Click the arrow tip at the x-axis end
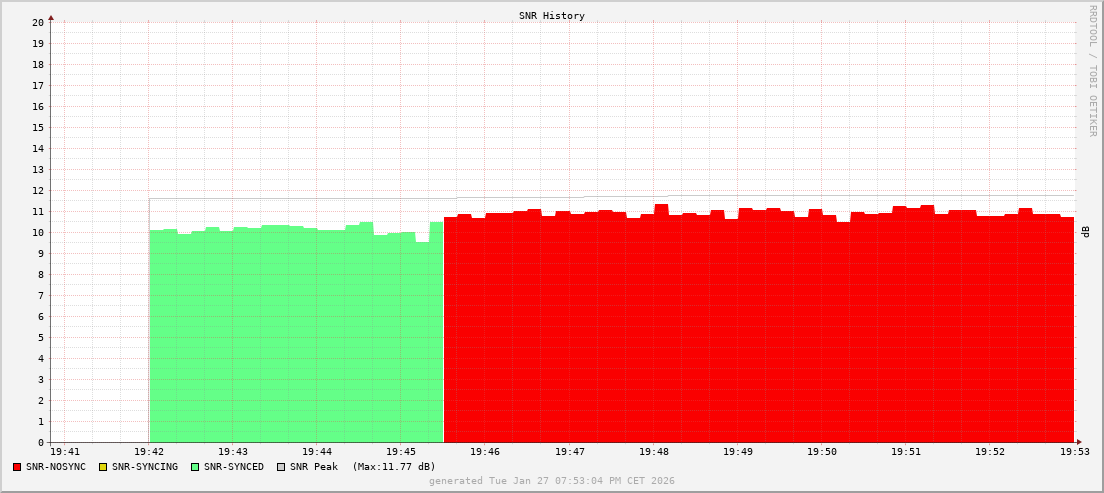Viewport: 1104px width, 493px height. [x=1078, y=442]
